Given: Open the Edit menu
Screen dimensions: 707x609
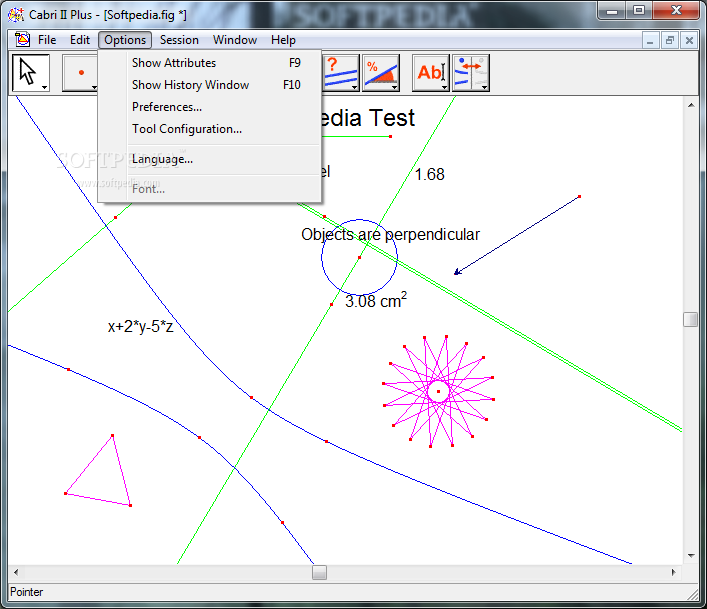Looking at the screenshot, I should pyautogui.click(x=80, y=40).
